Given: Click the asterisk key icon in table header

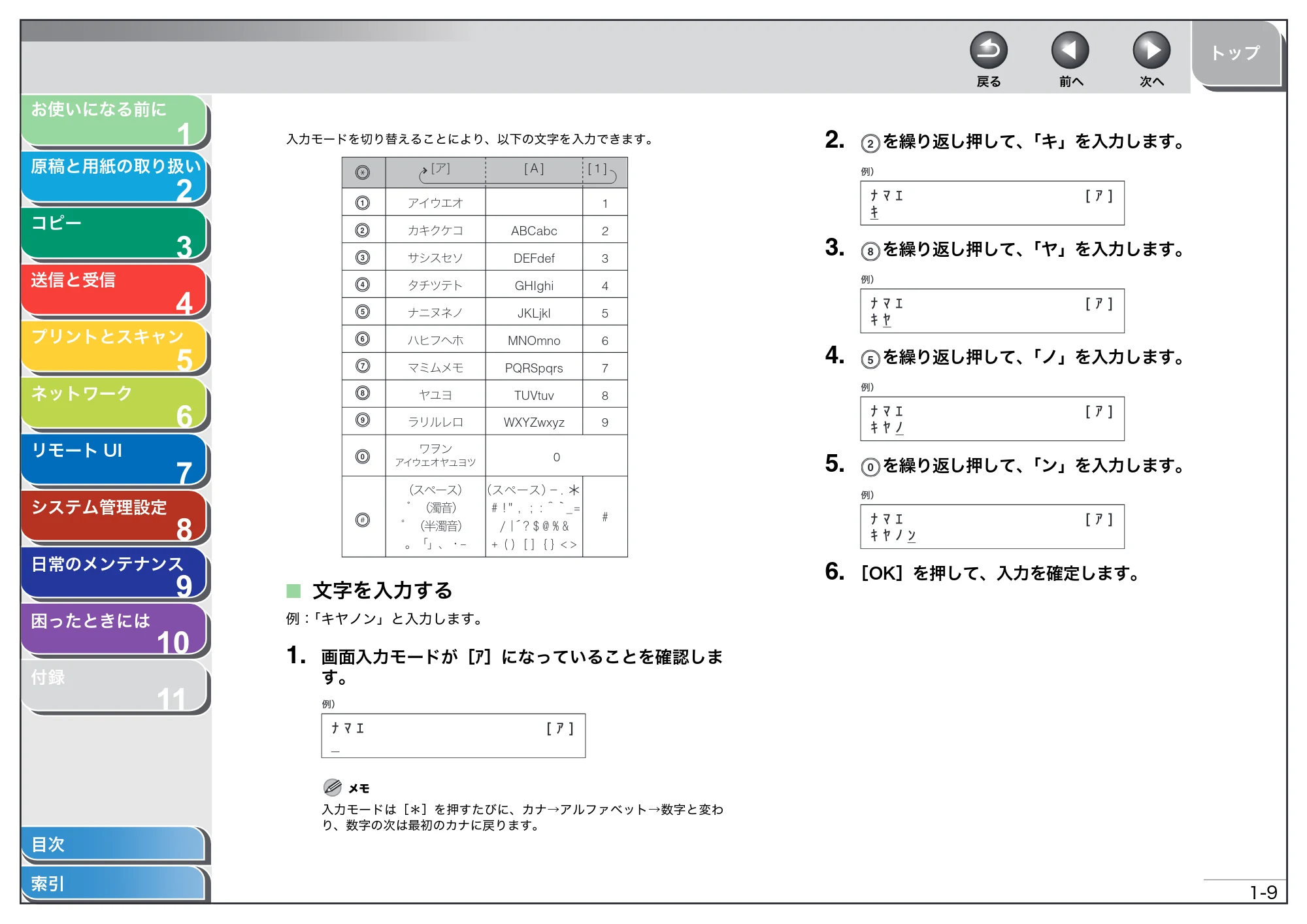Looking at the screenshot, I should click(x=363, y=173).
